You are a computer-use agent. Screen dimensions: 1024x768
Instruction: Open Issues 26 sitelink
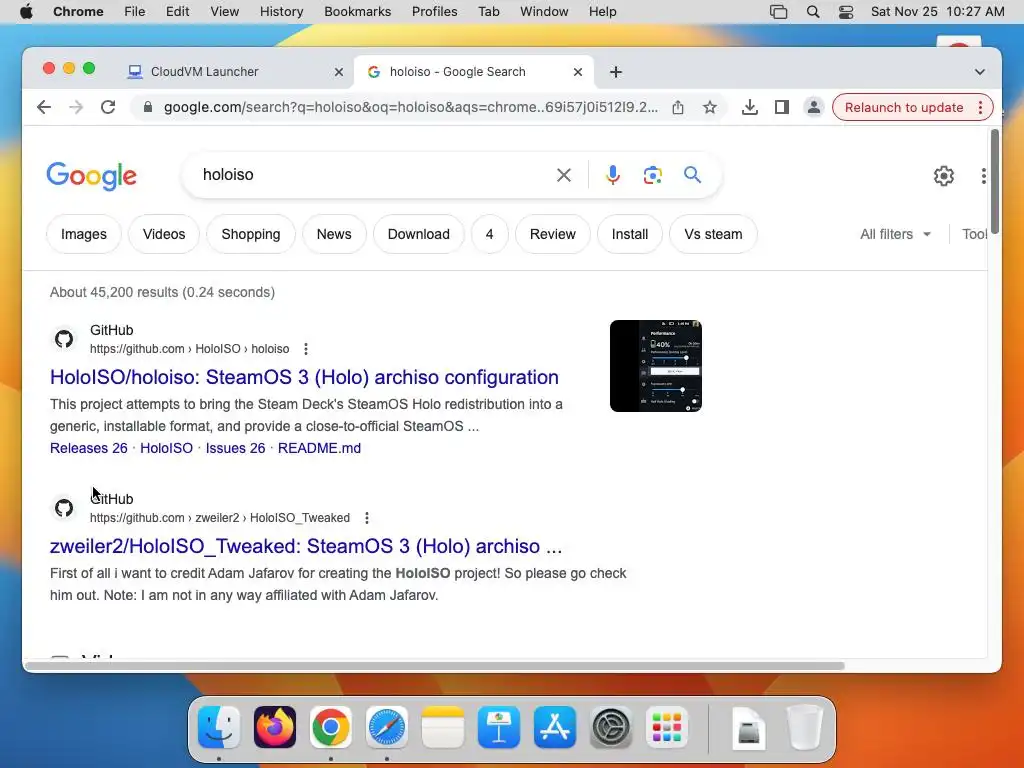point(235,448)
